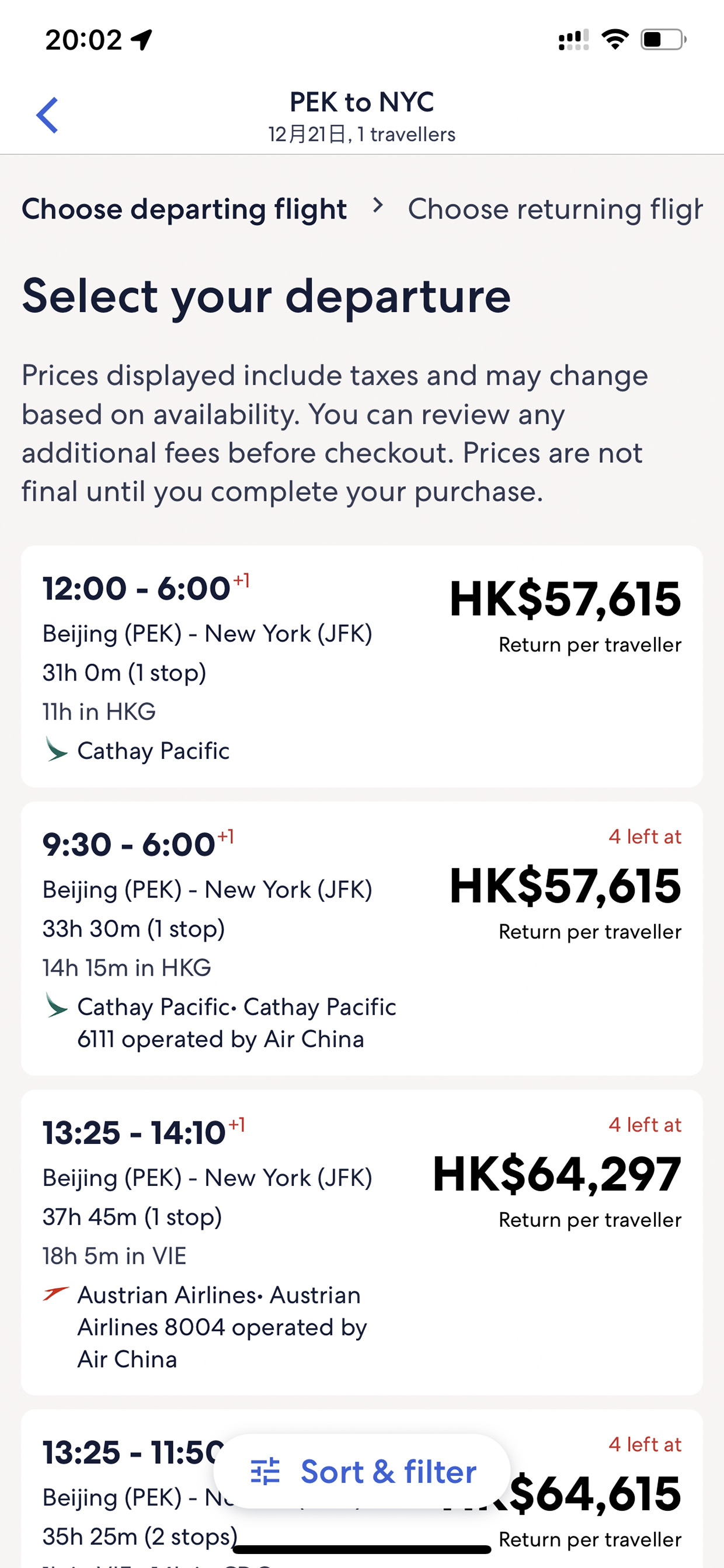Tap the battery indicator icon
The height and width of the screenshot is (1568, 724).
(663, 40)
